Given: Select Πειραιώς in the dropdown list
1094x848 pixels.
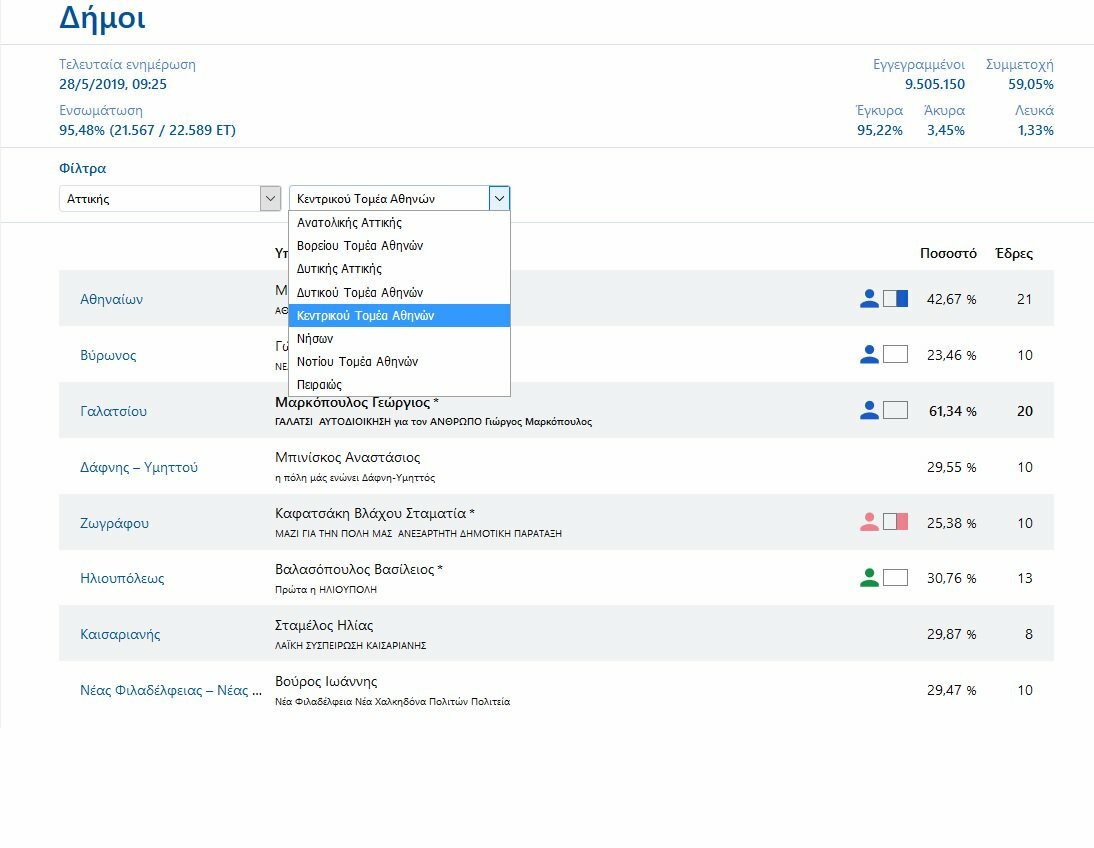Looking at the screenshot, I should click(319, 385).
